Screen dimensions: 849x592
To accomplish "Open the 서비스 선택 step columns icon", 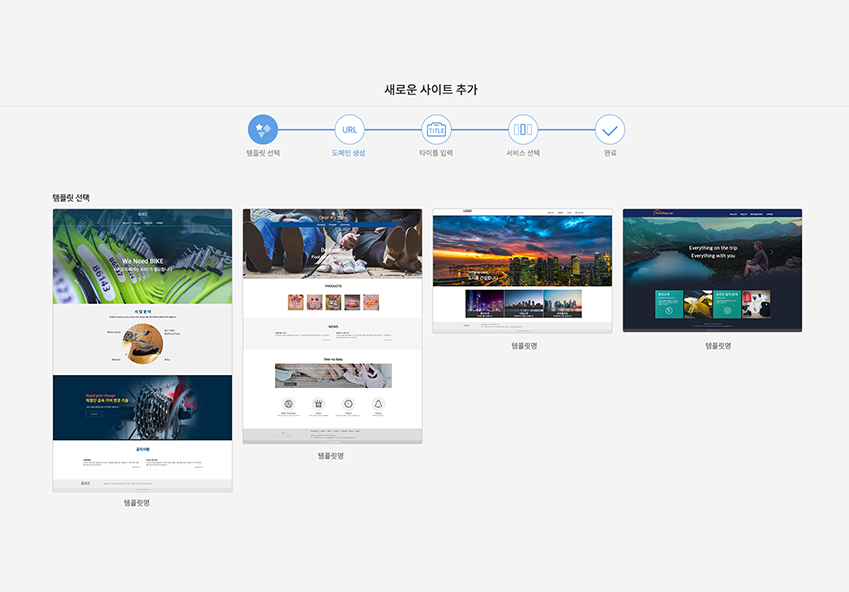I will 523,129.
